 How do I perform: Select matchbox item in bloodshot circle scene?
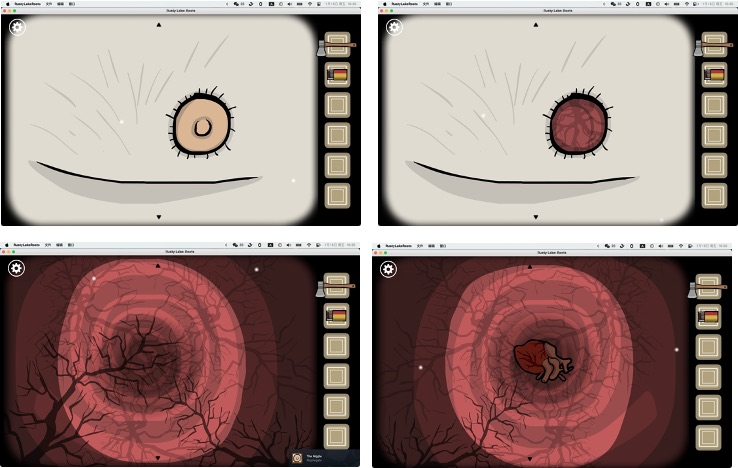click(714, 74)
